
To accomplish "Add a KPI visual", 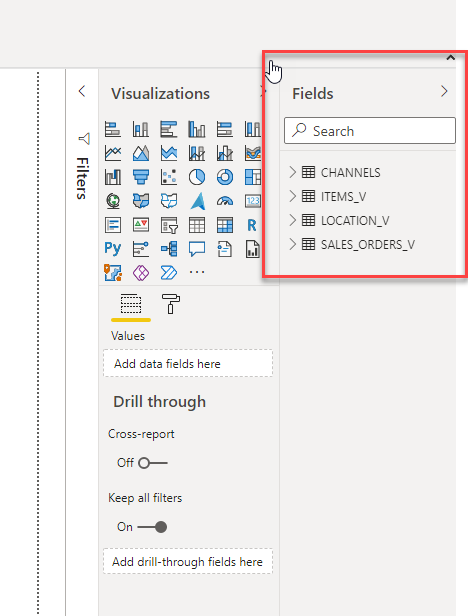I will 141,225.
